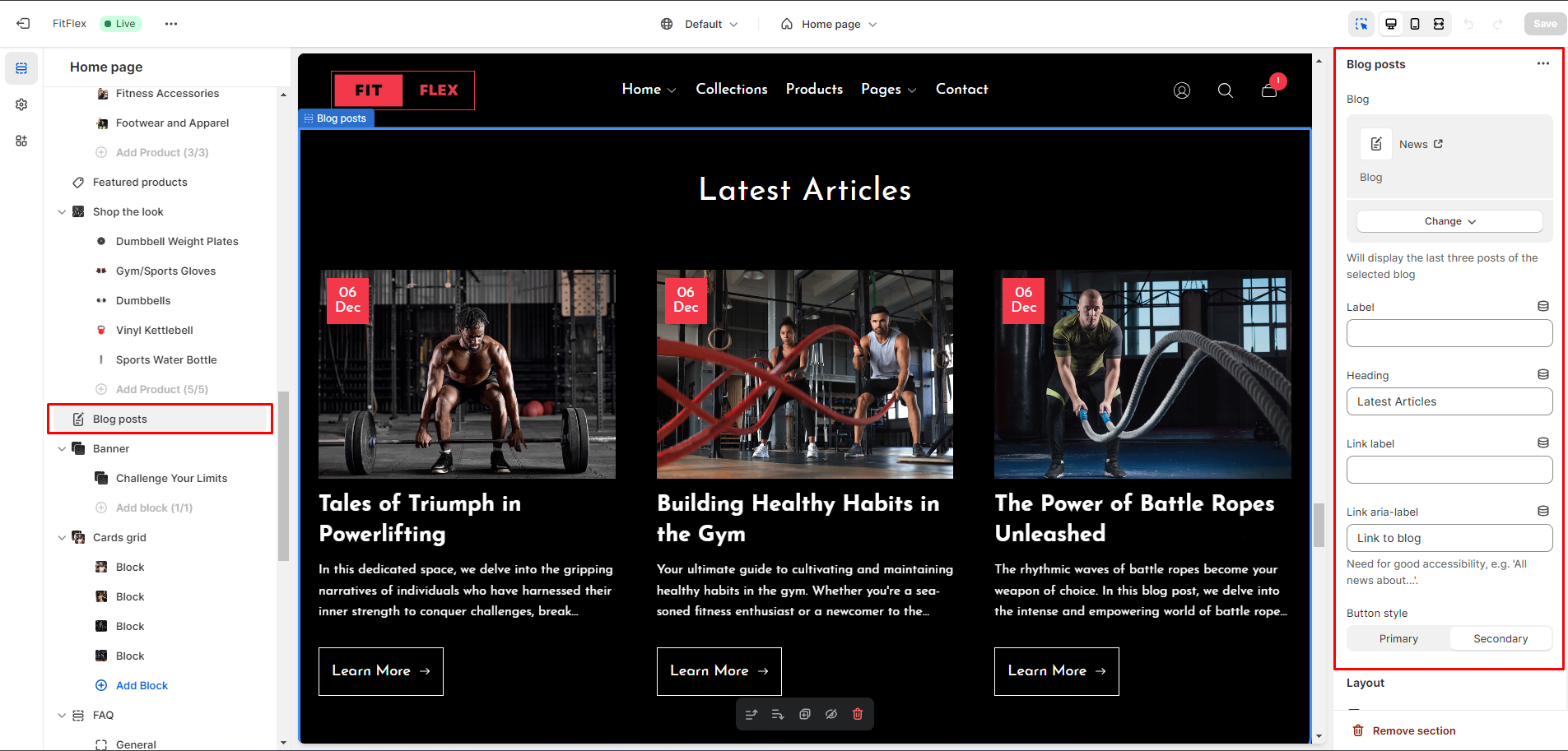This screenshot has height=751, width=1568.
Task: Toggle the inspector selection tool icon
Action: 1361,24
